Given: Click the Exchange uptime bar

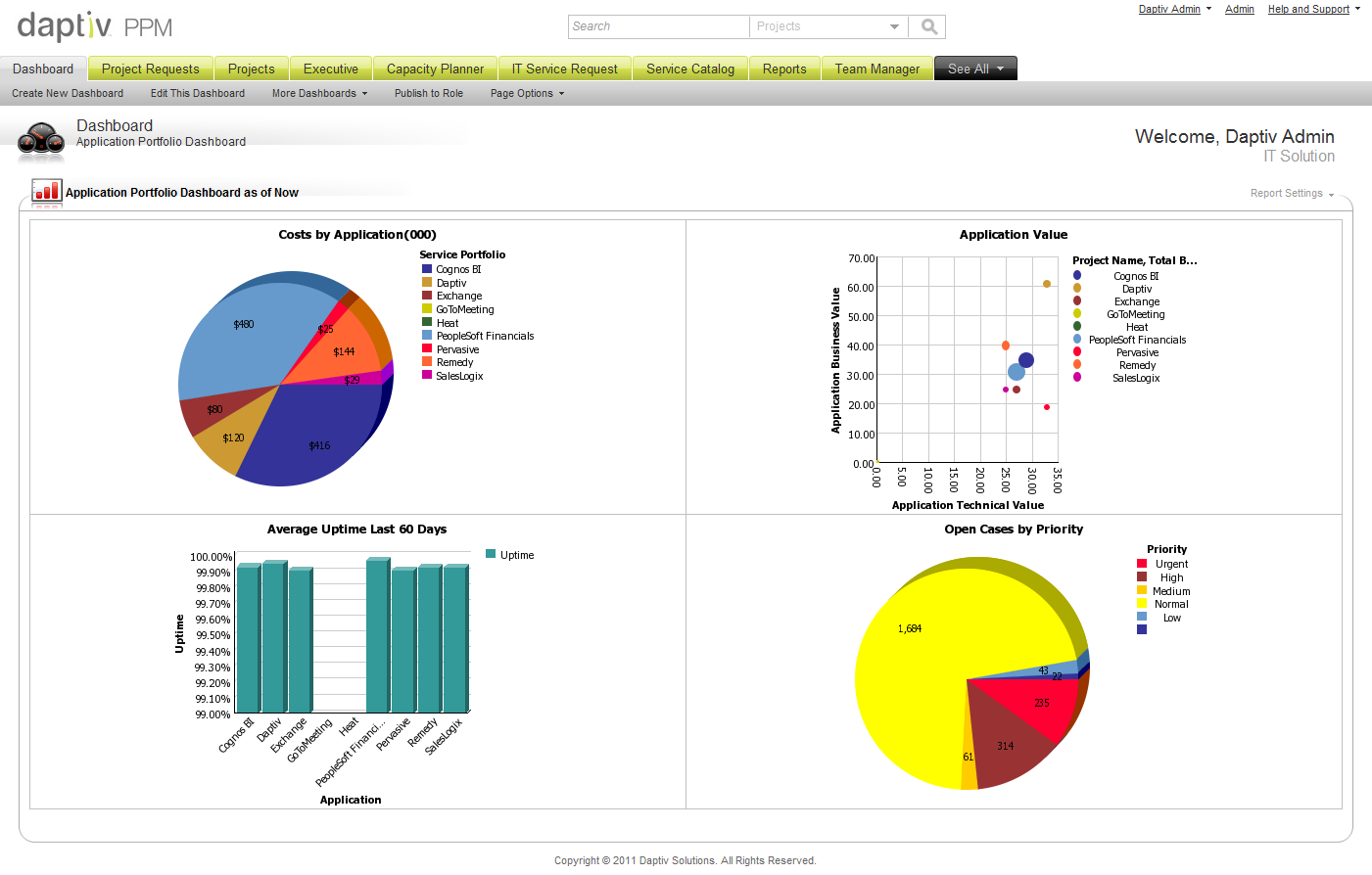Looking at the screenshot, I should 300,641.
